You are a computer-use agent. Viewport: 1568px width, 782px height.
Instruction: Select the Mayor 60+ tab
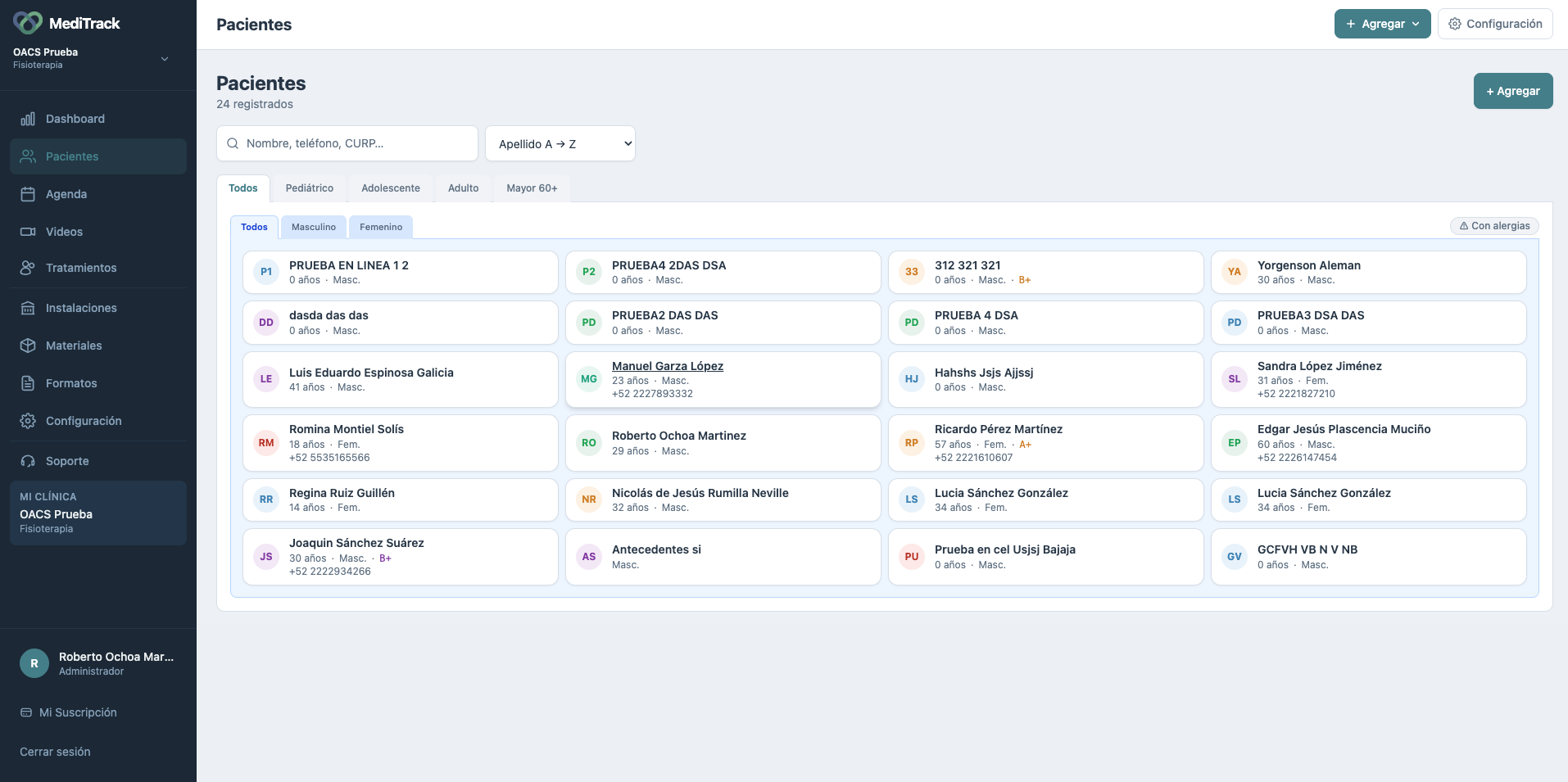pyautogui.click(x=532, y=188)
